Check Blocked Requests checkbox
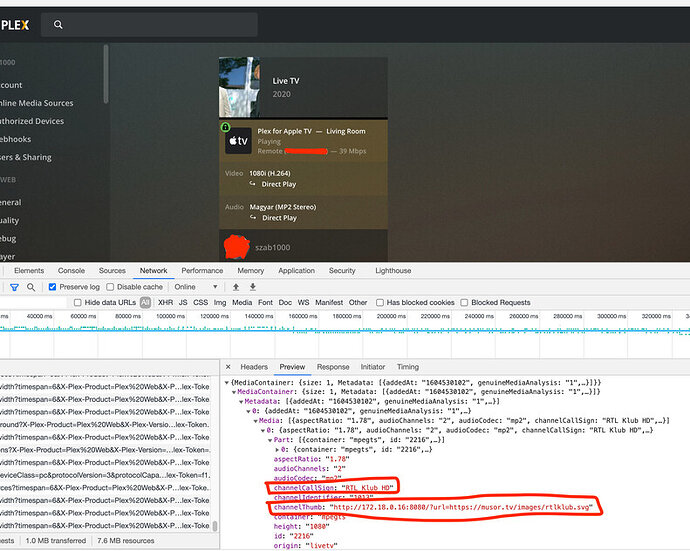690x551 pixels. [464, 302]
